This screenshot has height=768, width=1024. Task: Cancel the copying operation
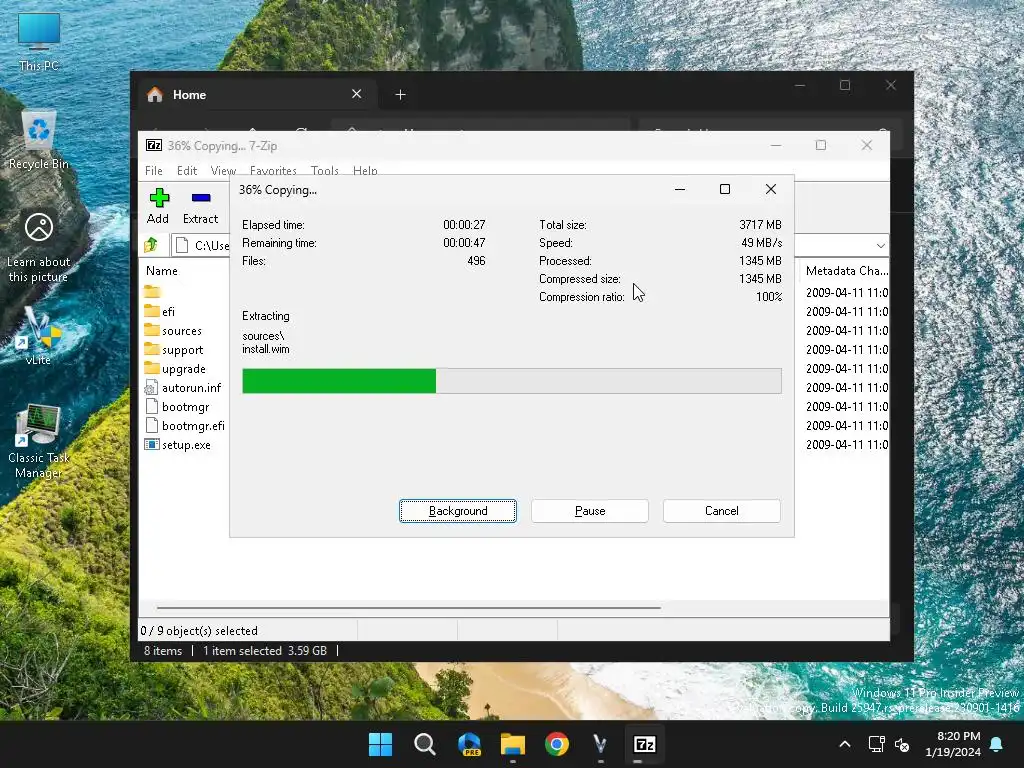click(722, 511)
